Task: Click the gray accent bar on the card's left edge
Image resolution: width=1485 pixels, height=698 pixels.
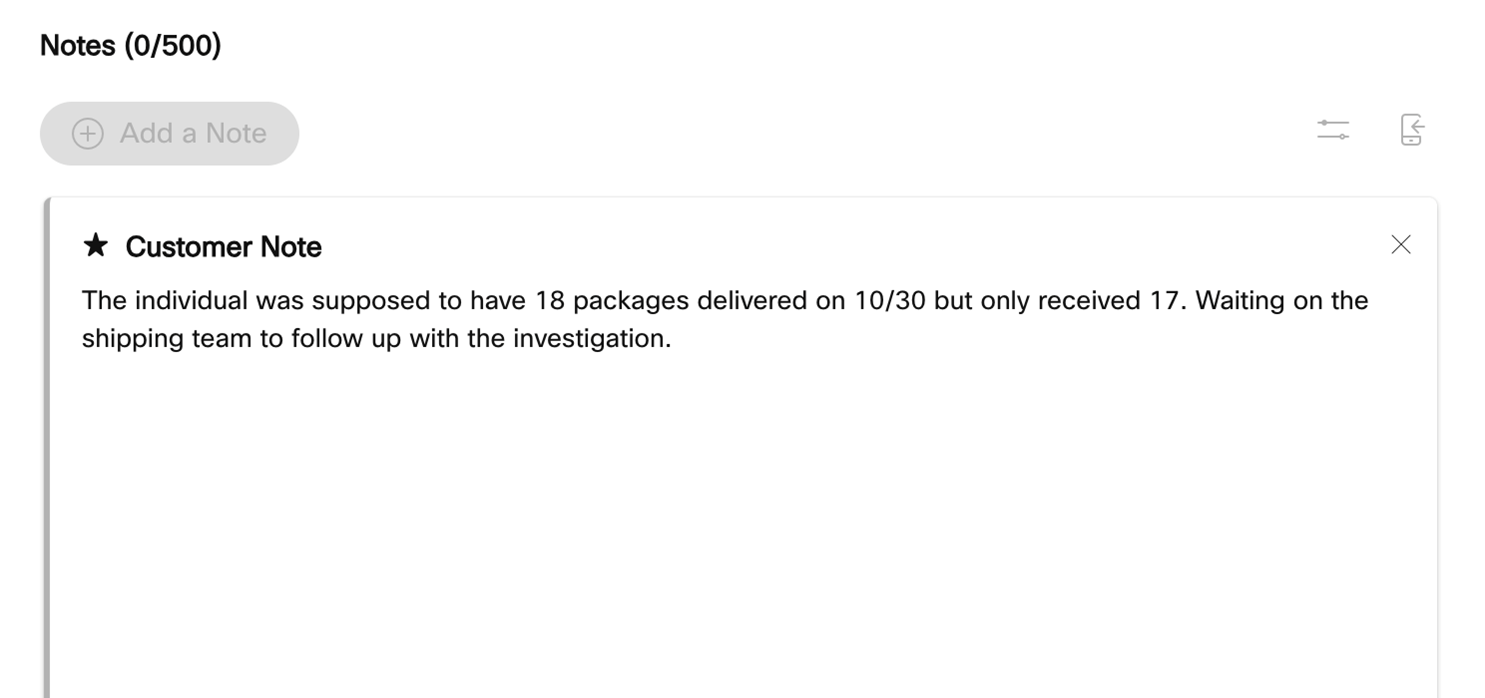Action: 46,448
